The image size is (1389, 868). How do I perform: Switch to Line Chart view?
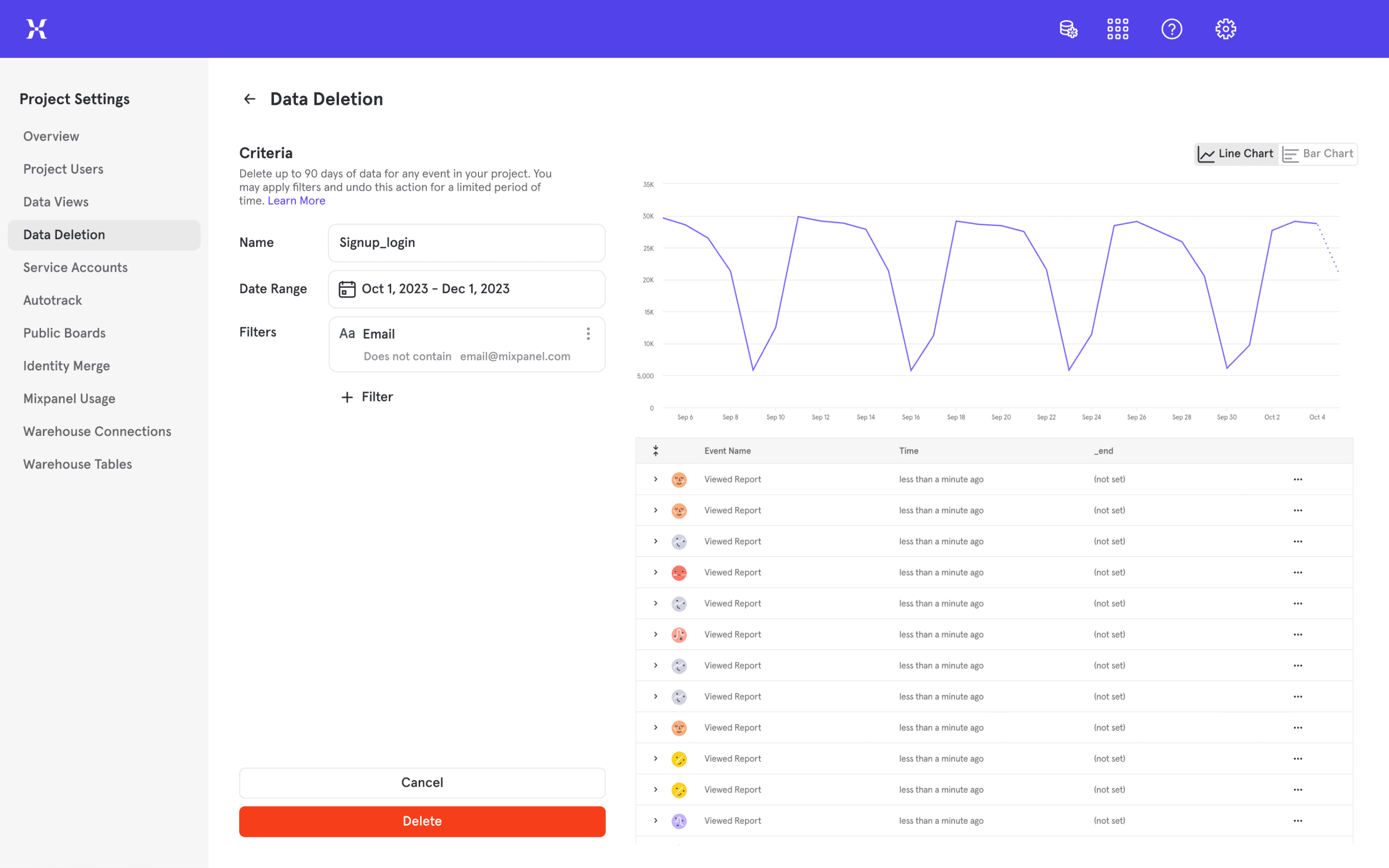(x=1236, y=154)
